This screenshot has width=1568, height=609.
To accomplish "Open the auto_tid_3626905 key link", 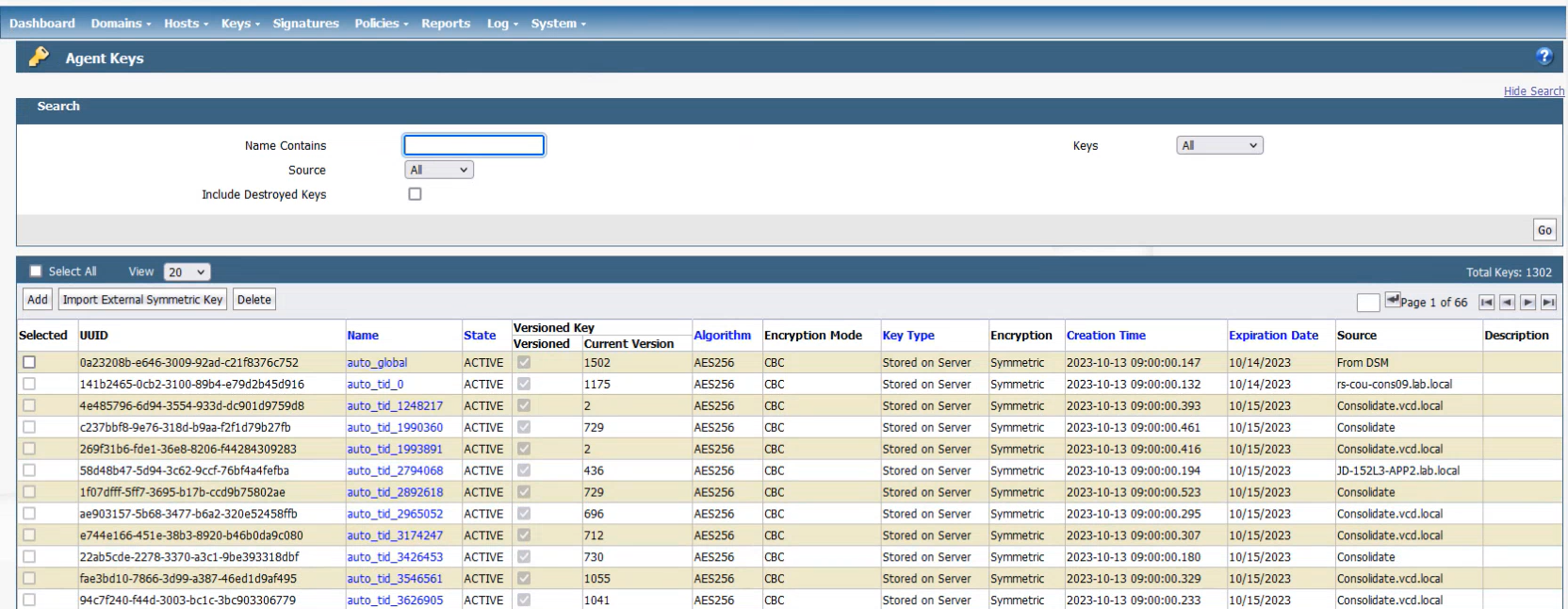I will pos(395,601).
